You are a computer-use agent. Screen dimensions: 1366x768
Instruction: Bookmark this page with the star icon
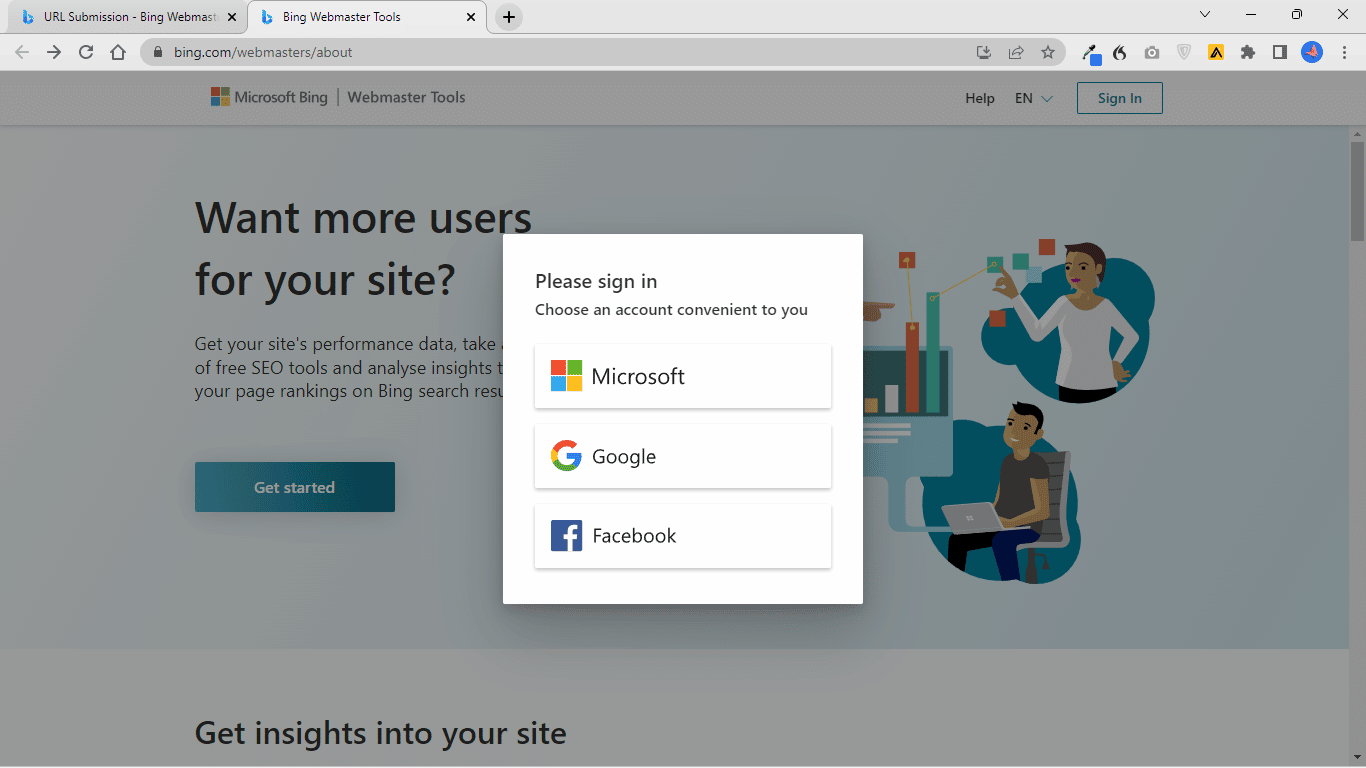point(1047,52)
